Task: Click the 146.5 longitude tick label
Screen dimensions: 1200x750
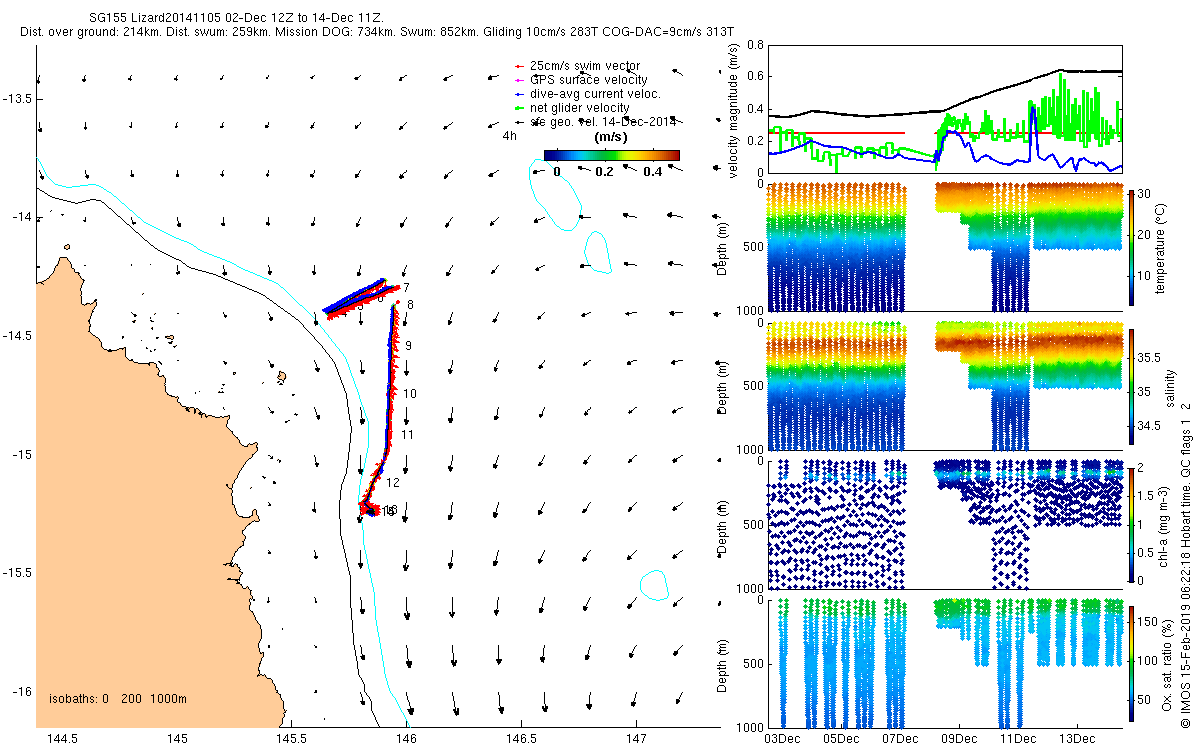Action: [522, 738]
